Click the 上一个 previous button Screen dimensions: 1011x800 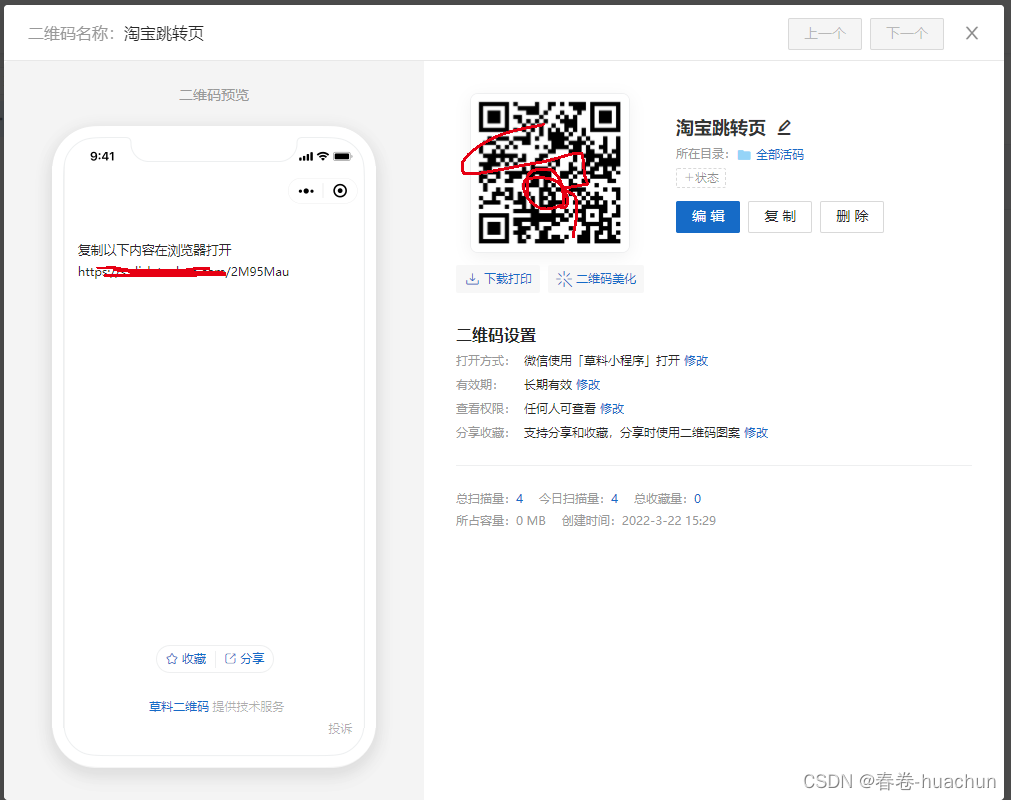(x=825, y=34)
